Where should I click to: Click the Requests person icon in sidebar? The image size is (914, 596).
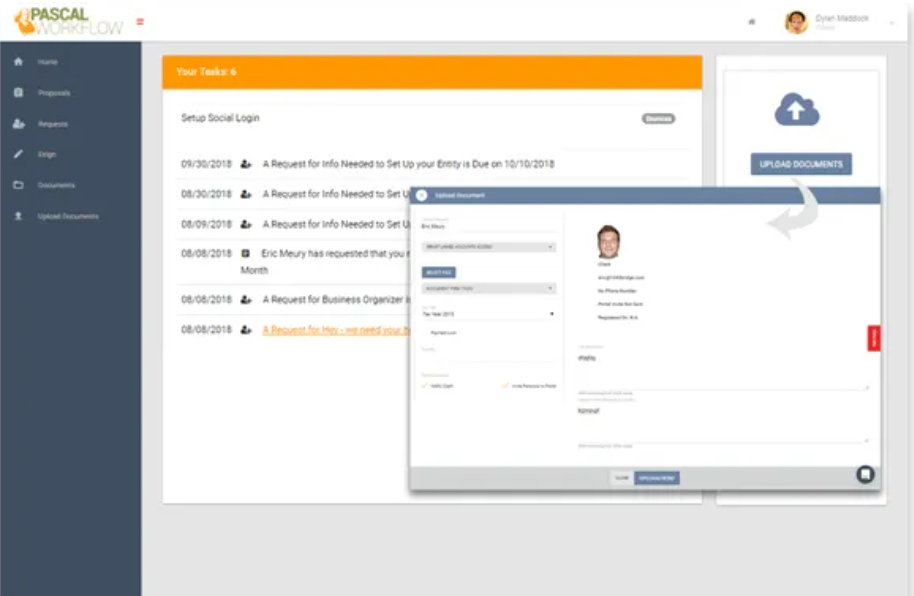(19, 124)
